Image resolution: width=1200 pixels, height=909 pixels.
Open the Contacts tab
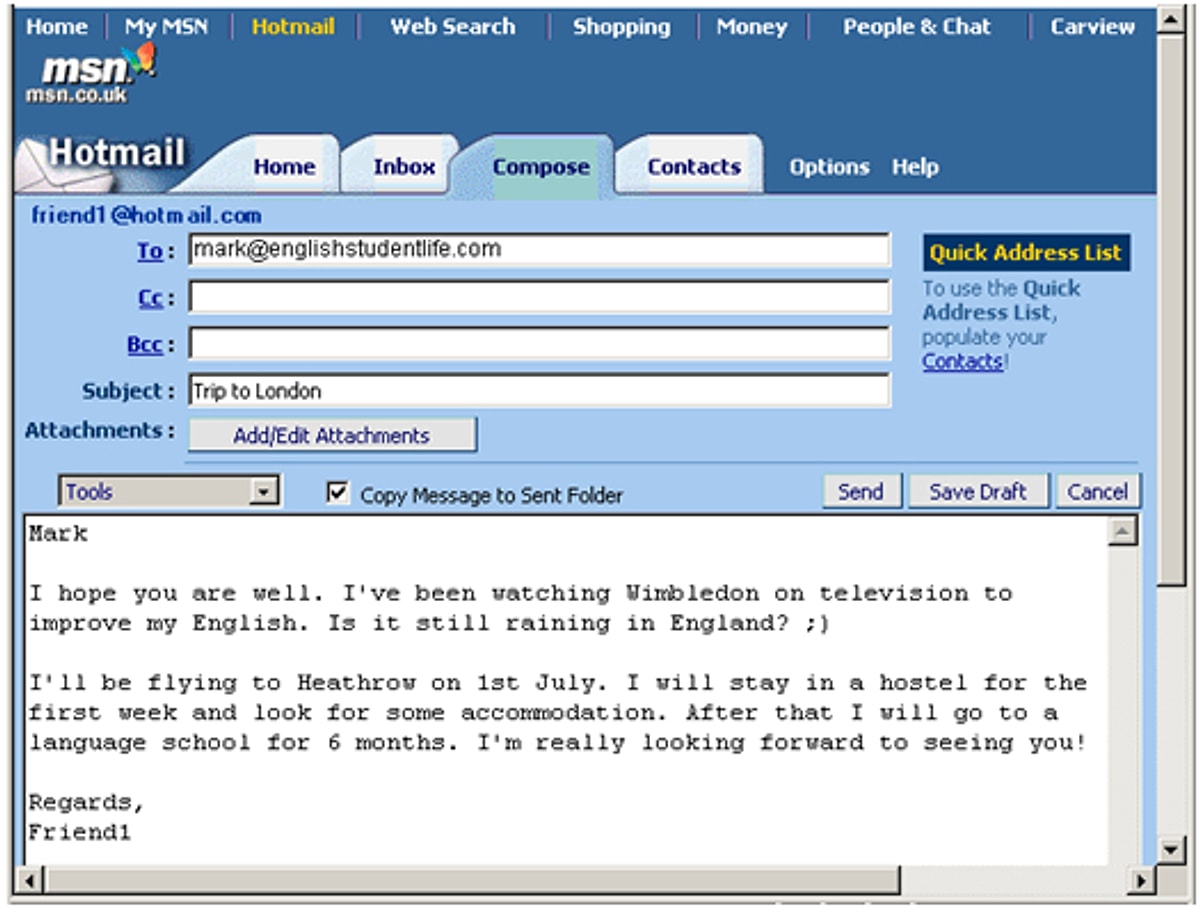(693, 167)
